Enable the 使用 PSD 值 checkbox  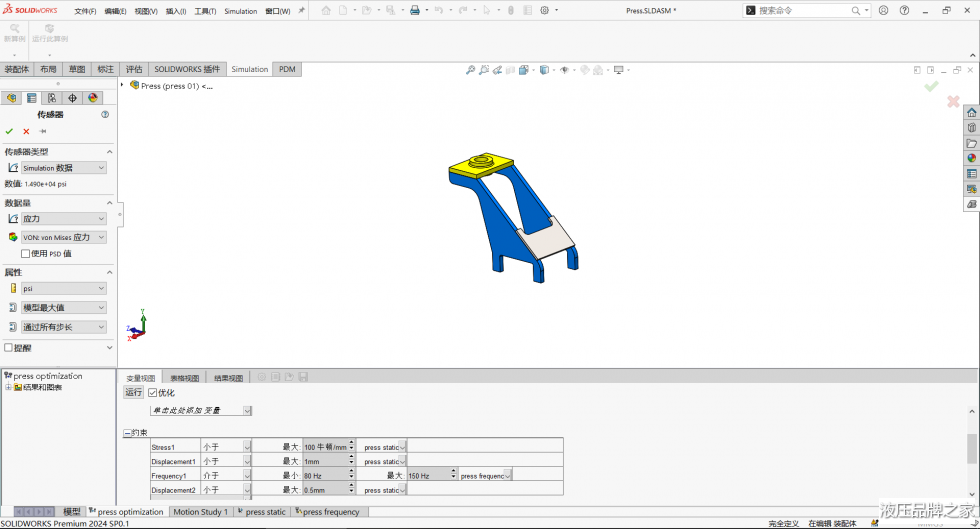click(26, 254)
